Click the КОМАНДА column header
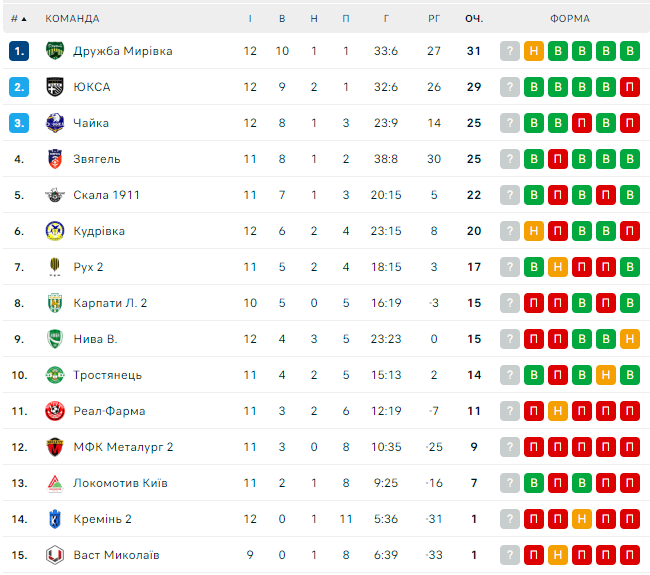The width and height of the screenshot is (650, 575). pyautogui.click(x=72, y=19)
